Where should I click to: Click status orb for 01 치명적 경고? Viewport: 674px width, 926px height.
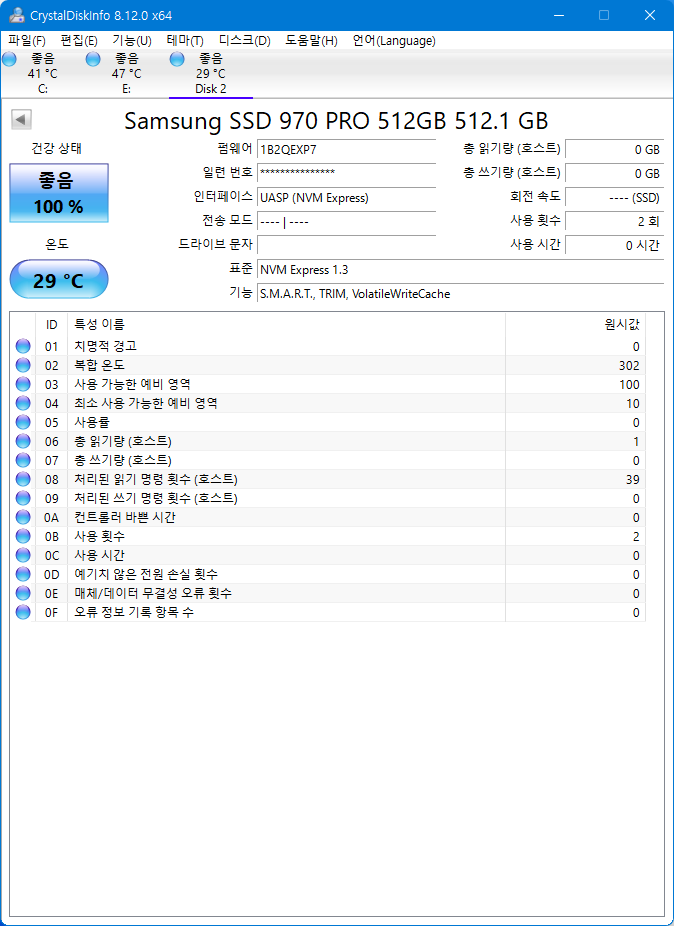click(x=23, y=346)
